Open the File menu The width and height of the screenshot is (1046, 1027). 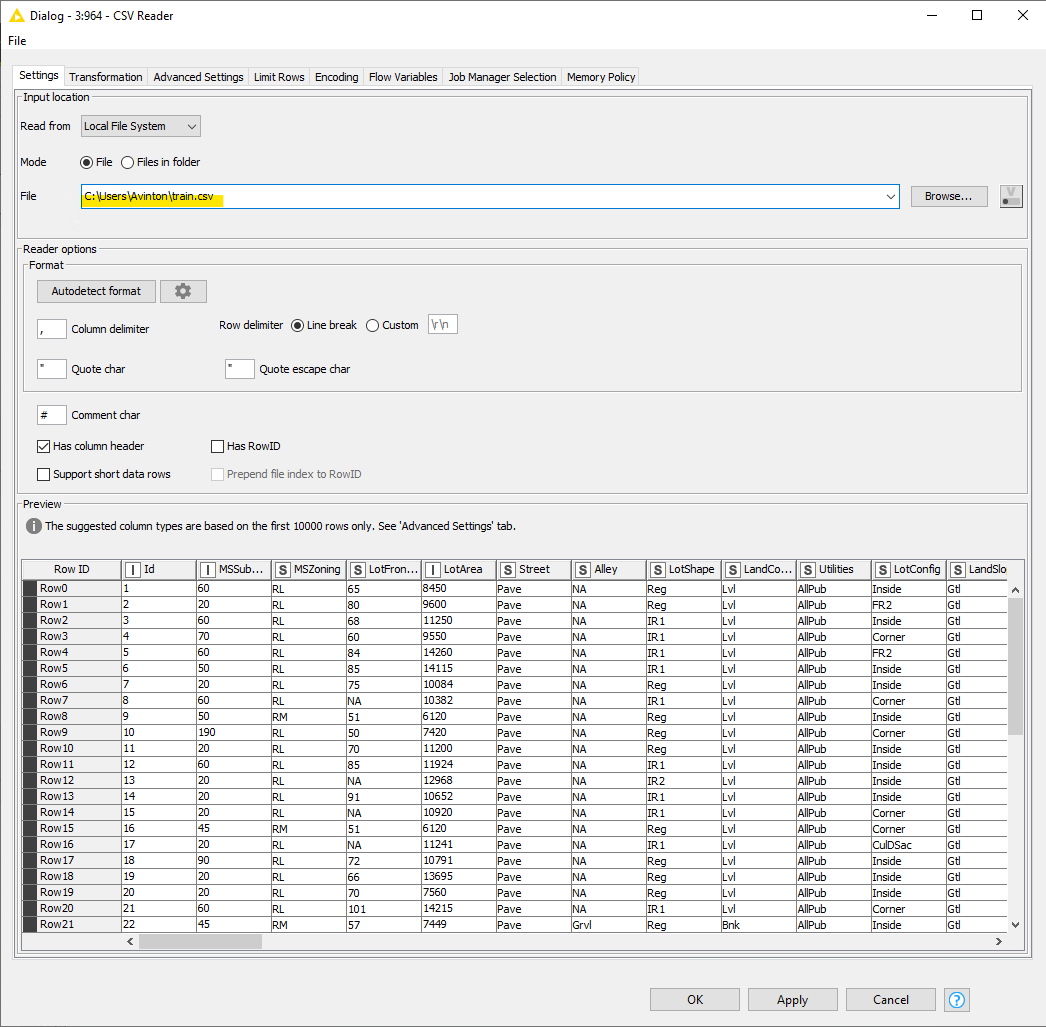[17, 41]
